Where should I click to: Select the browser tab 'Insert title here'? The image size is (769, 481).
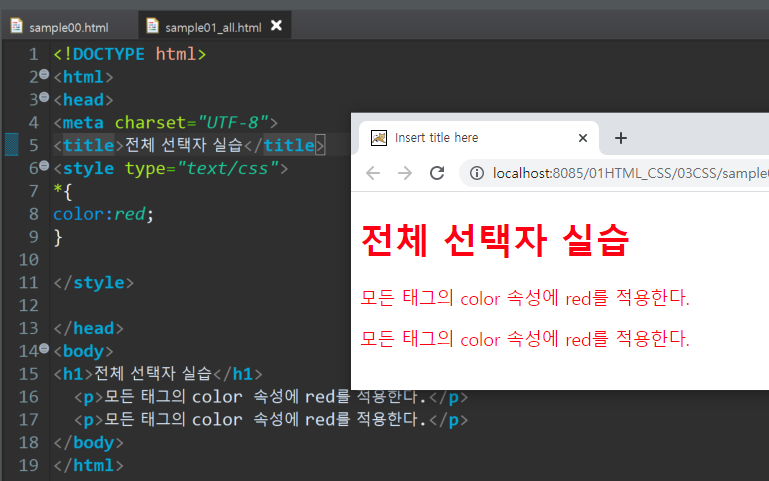(x=479, y=138)
